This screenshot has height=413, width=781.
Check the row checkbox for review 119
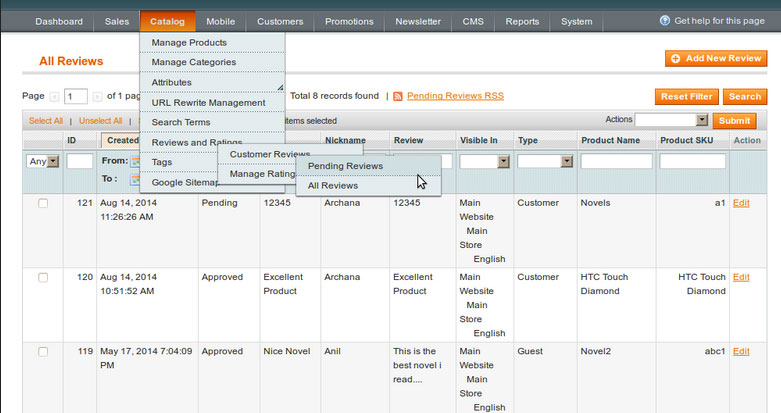[x=43, y=352]
